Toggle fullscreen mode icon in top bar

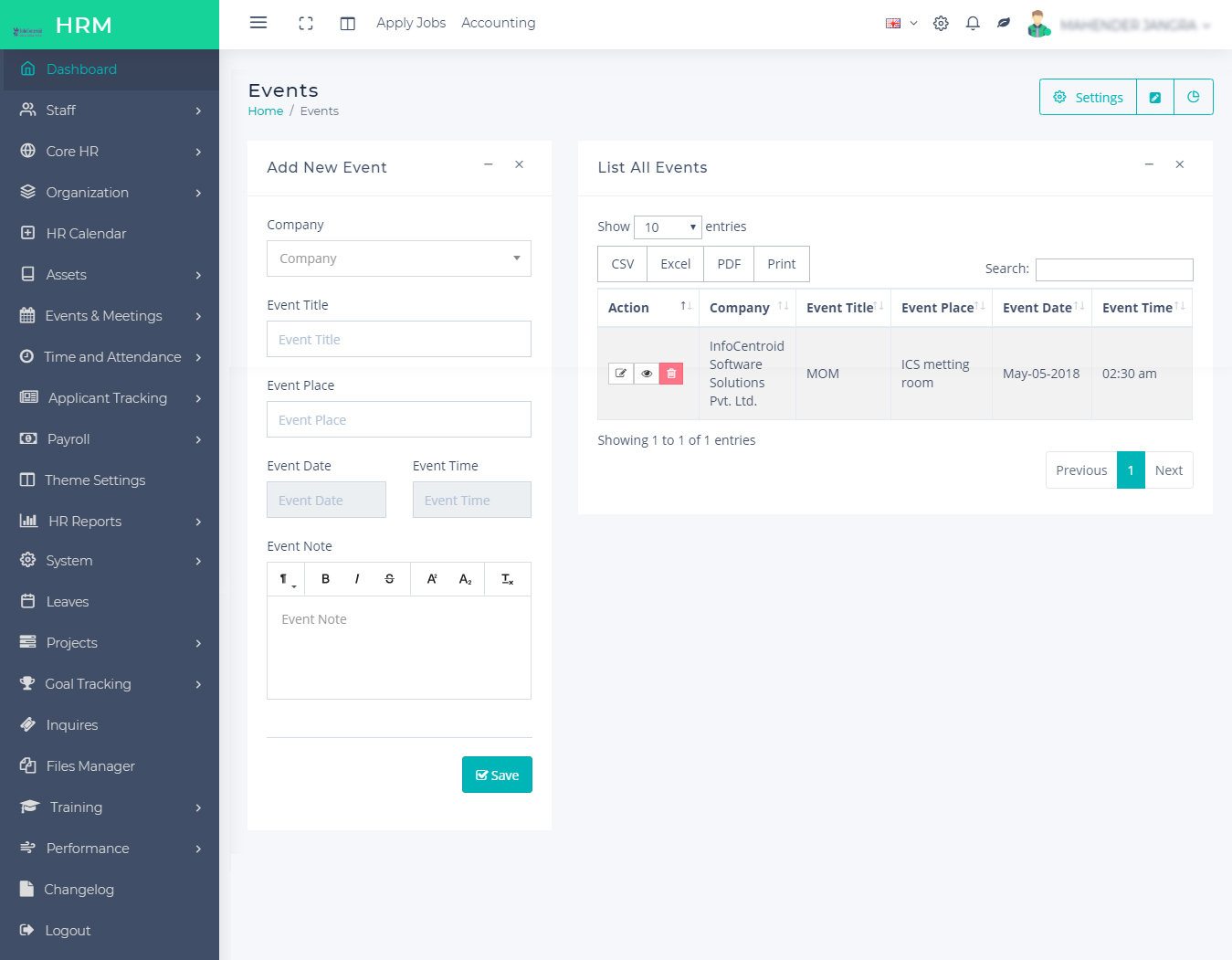(x=306, y=24)
